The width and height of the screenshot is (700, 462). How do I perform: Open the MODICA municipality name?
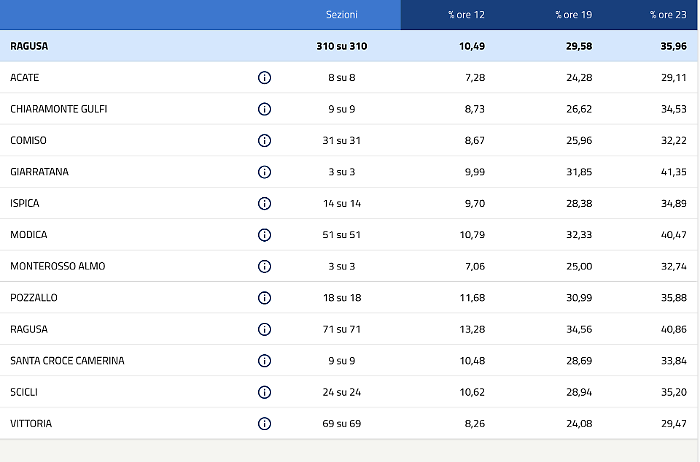click(29, 235)
